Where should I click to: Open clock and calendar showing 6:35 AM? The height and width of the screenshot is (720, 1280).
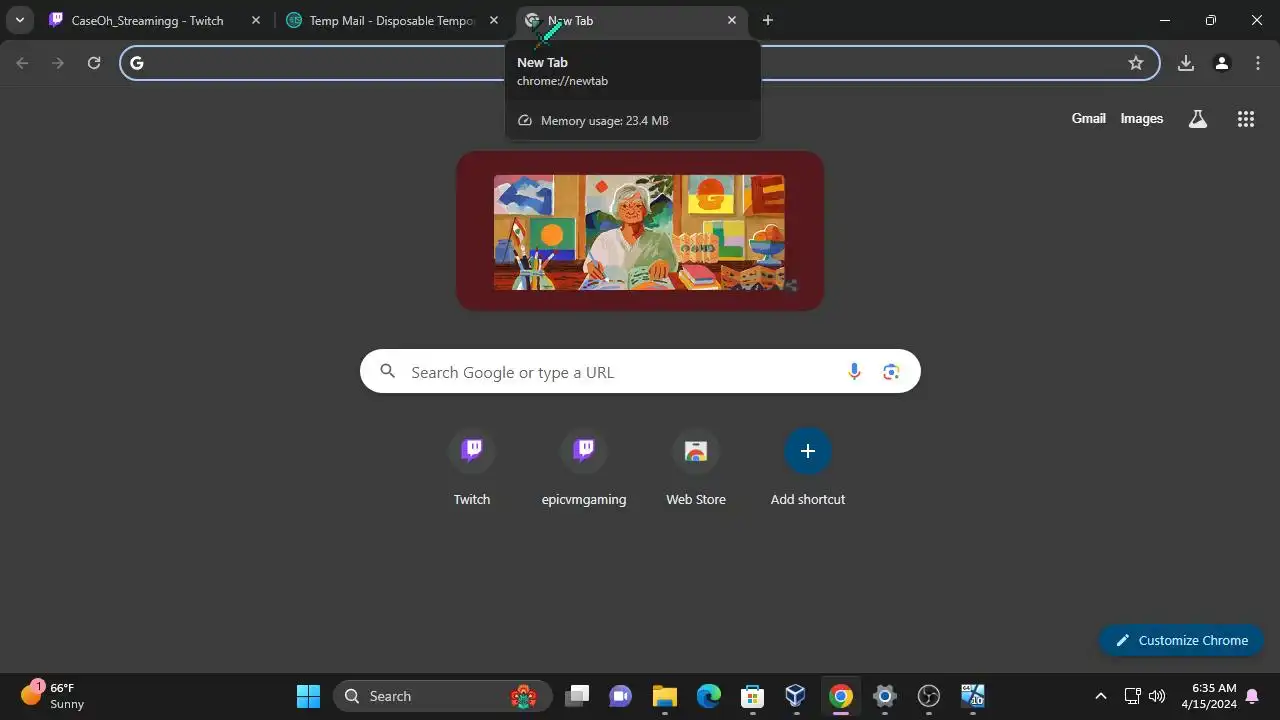coord(1208,696)
